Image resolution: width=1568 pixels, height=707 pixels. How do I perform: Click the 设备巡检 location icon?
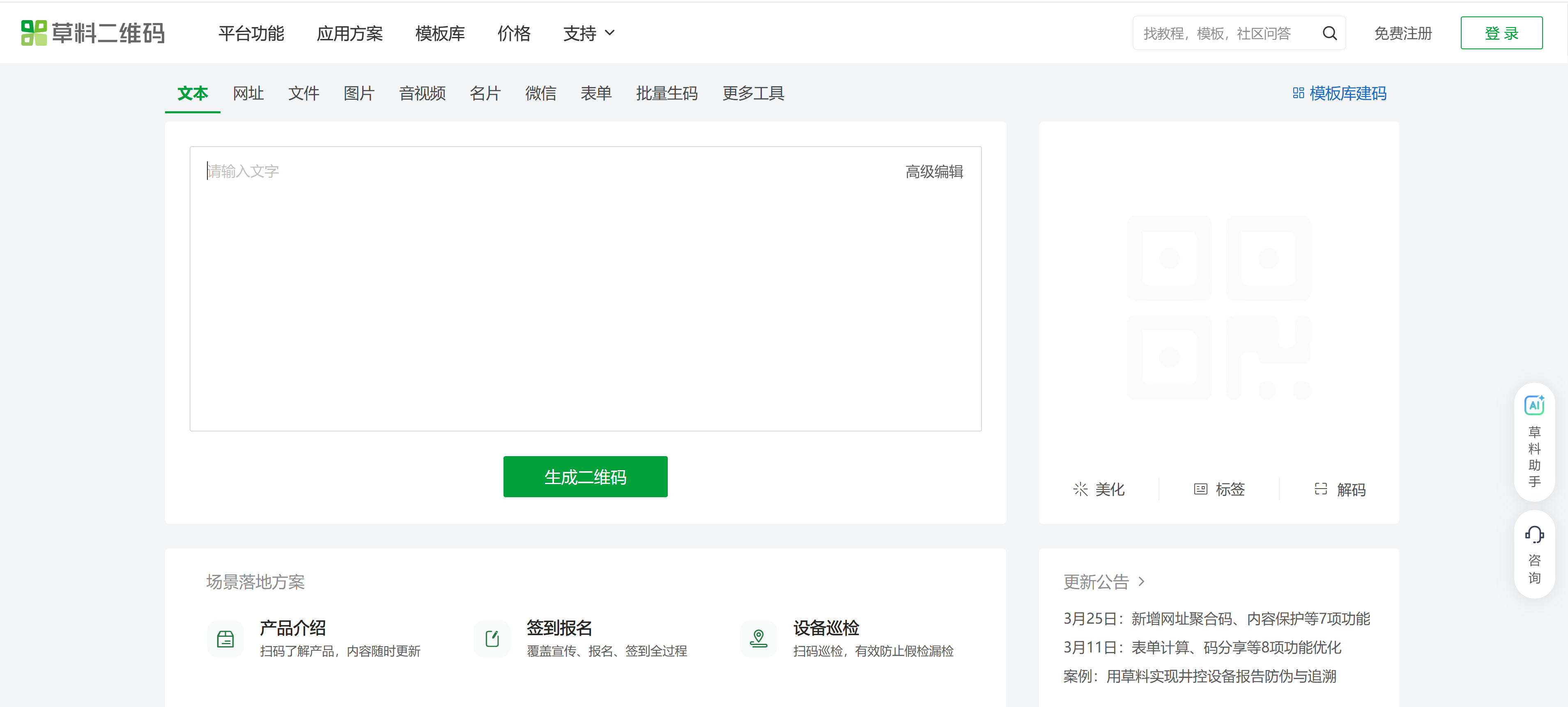[759, 639]
